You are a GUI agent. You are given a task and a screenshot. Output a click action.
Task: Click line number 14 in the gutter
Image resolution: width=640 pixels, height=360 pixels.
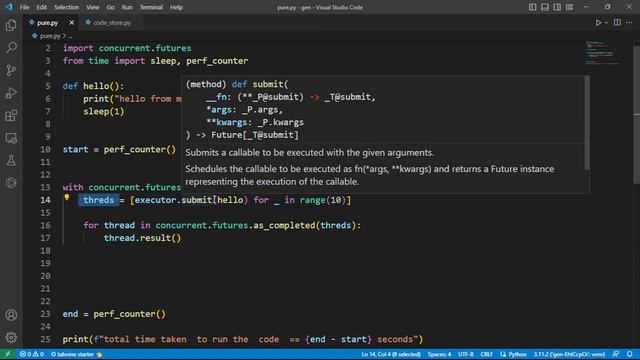(45, 200)
